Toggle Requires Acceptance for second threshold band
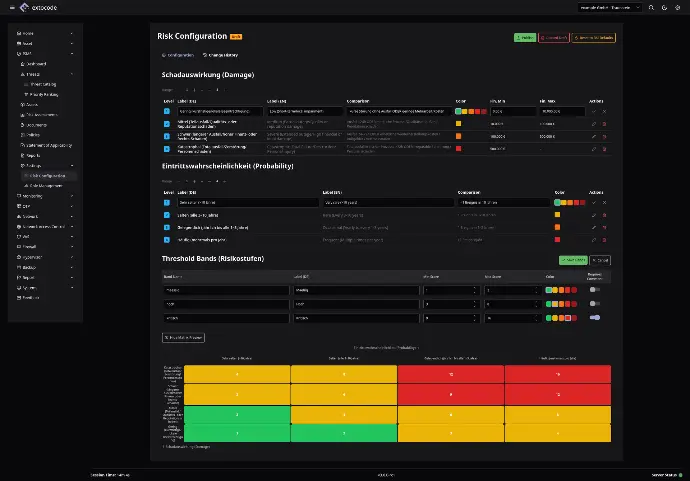Viewport: 690px width, 481px height. 594,304
